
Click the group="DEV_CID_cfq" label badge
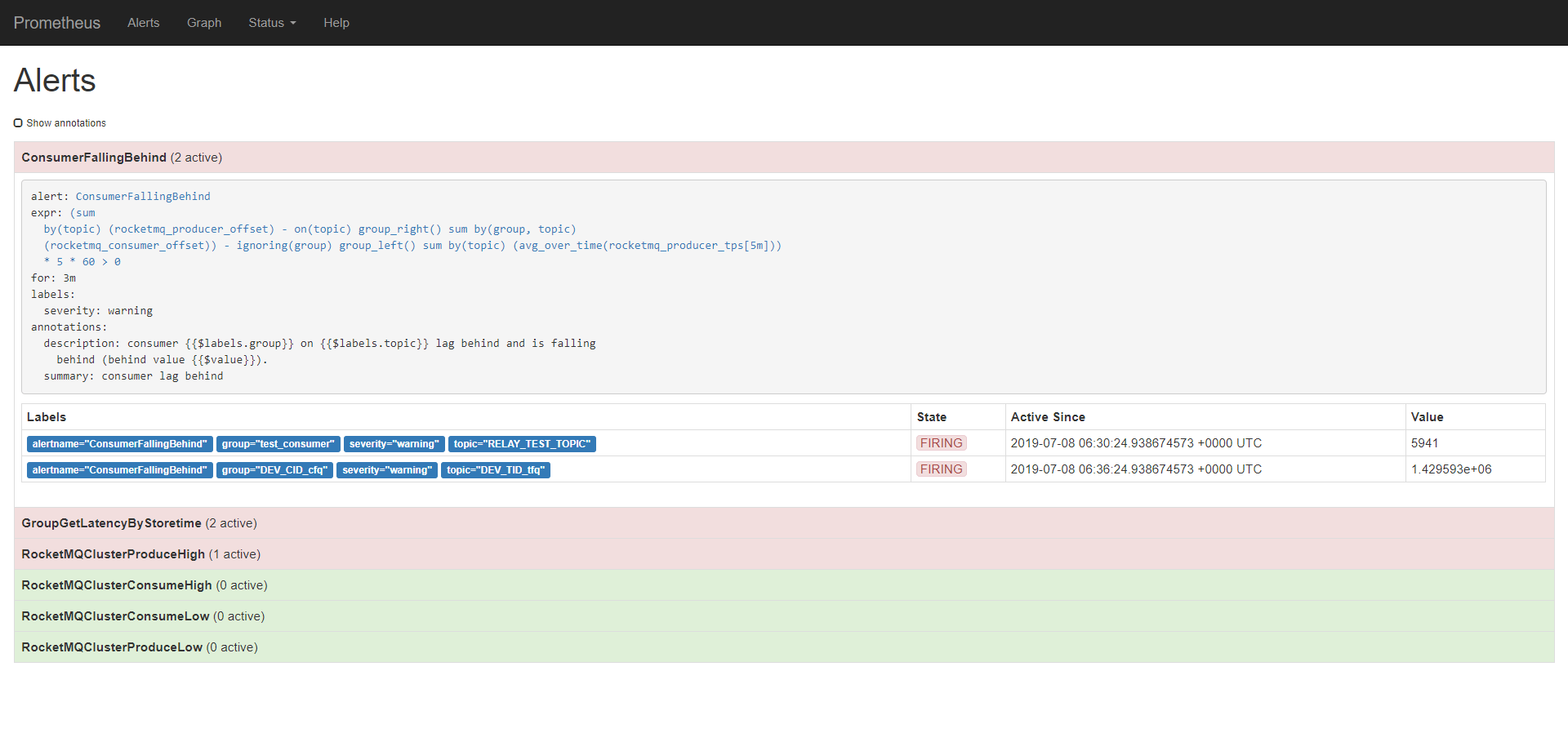point(274,470)
